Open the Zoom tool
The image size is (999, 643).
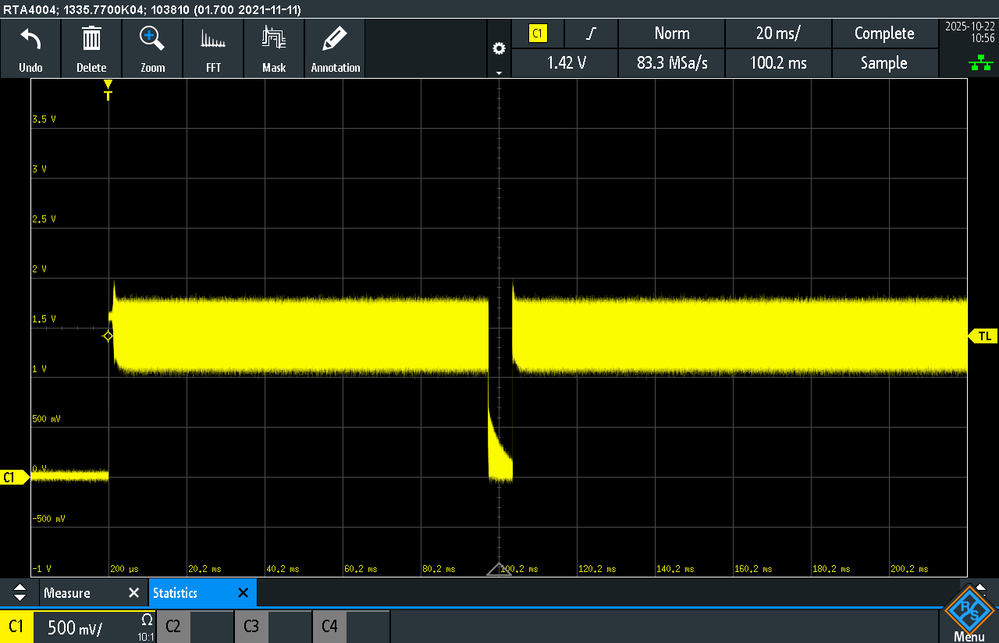click(152, 48)
